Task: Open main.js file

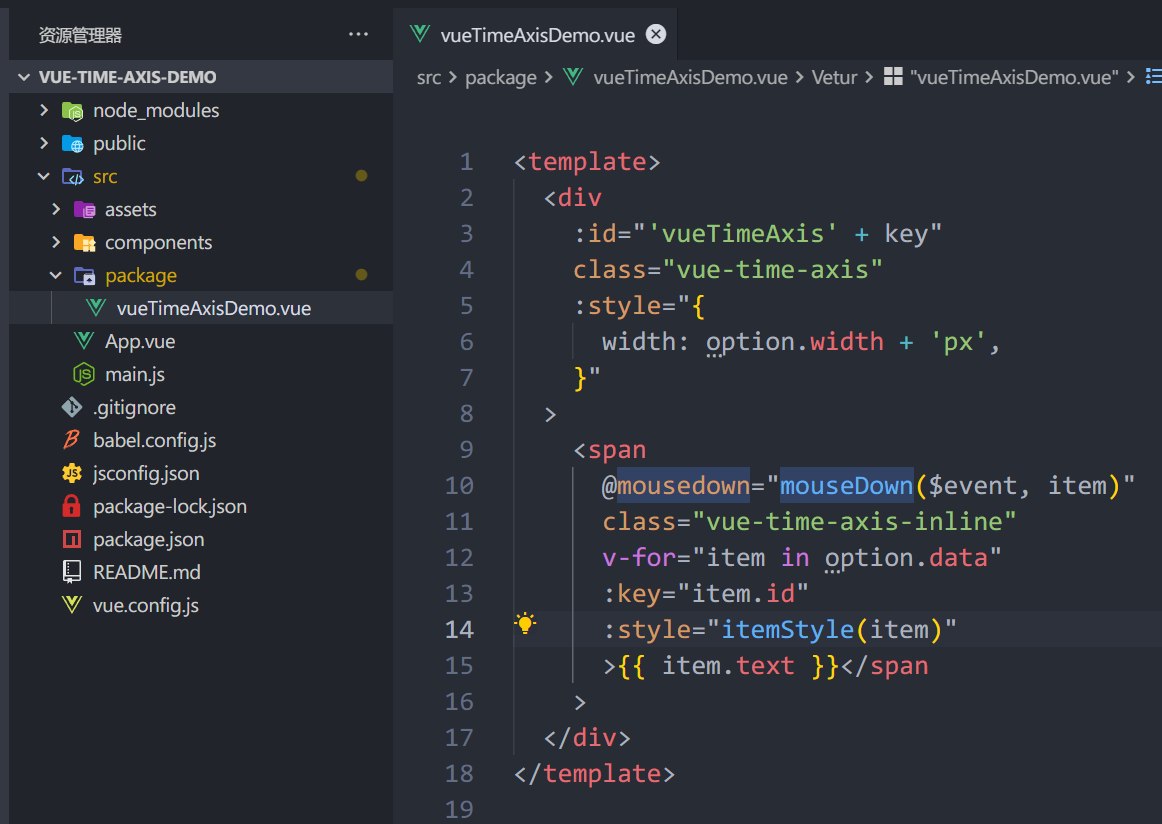Action: click(201, 374)
